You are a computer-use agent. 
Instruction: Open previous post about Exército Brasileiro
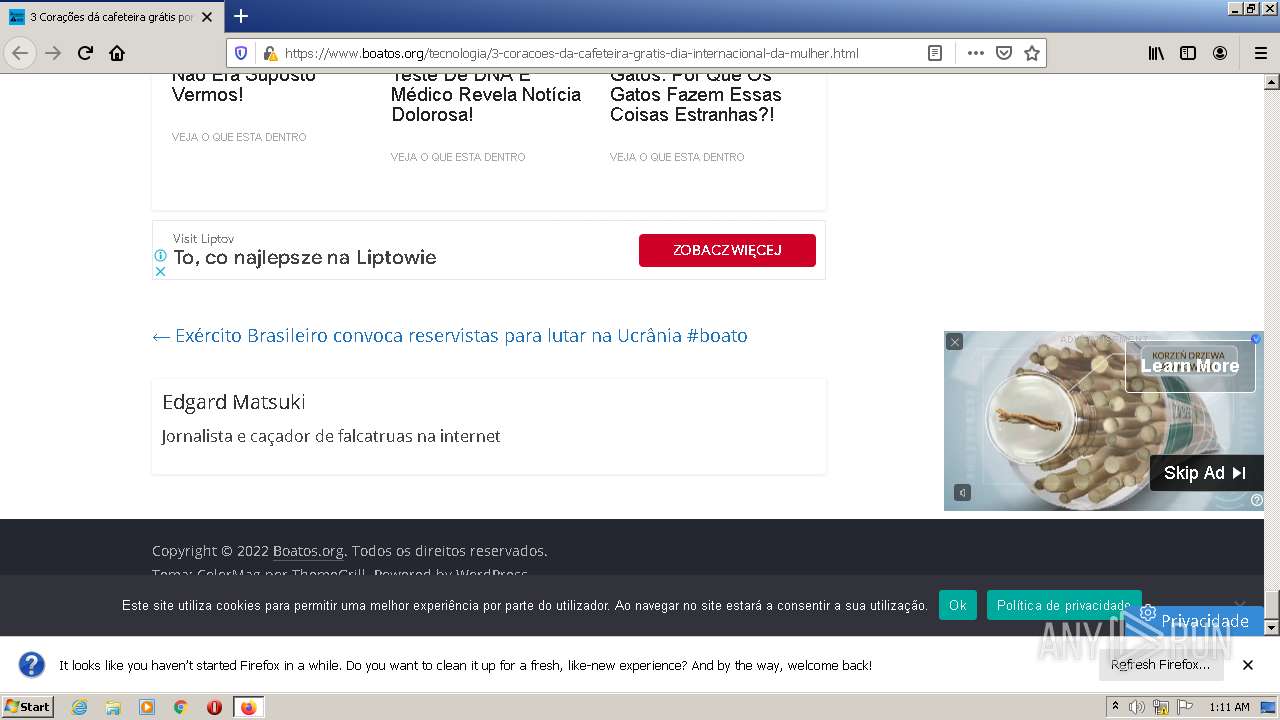pyautogui.click(x=450, y=336)
